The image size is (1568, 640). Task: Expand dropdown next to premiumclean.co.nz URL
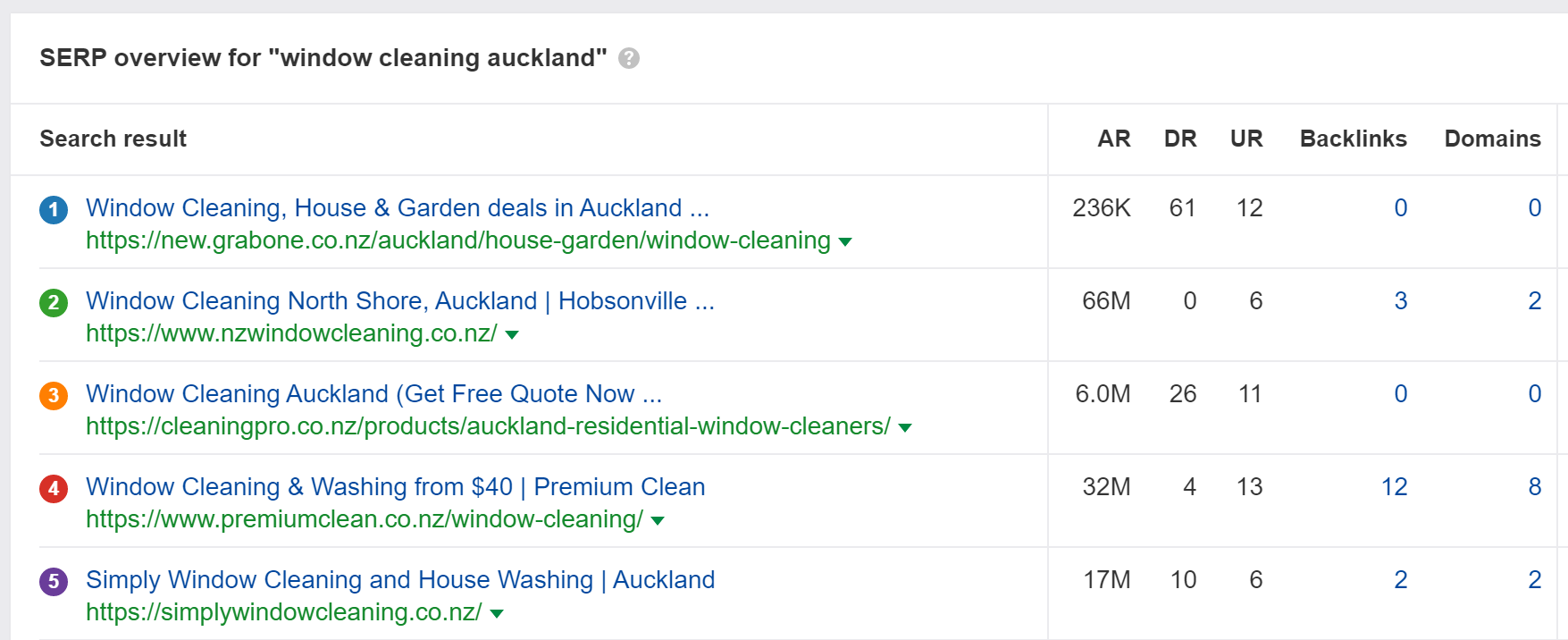(x=658, y=521)
